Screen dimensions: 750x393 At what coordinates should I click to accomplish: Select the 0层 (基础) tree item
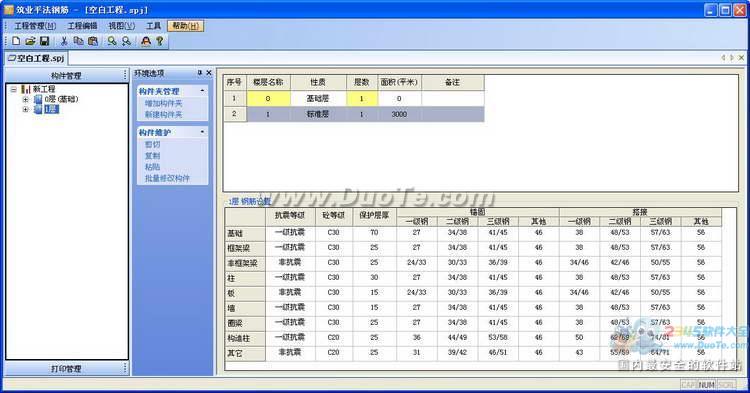[61, 99]
